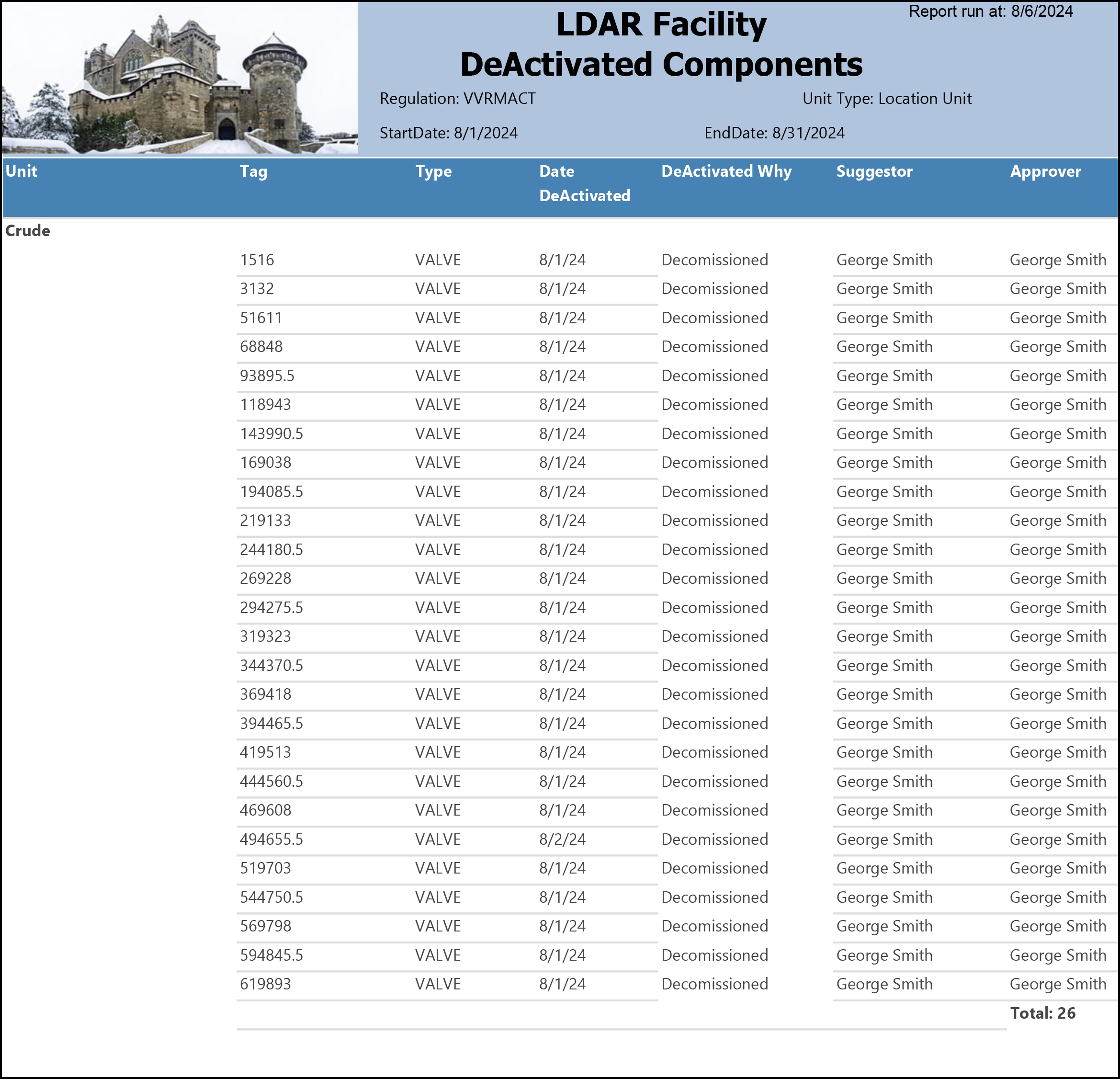Screen dimensions: 1120x1079
Task: Select tag 219133
Action: pos(265,521)
